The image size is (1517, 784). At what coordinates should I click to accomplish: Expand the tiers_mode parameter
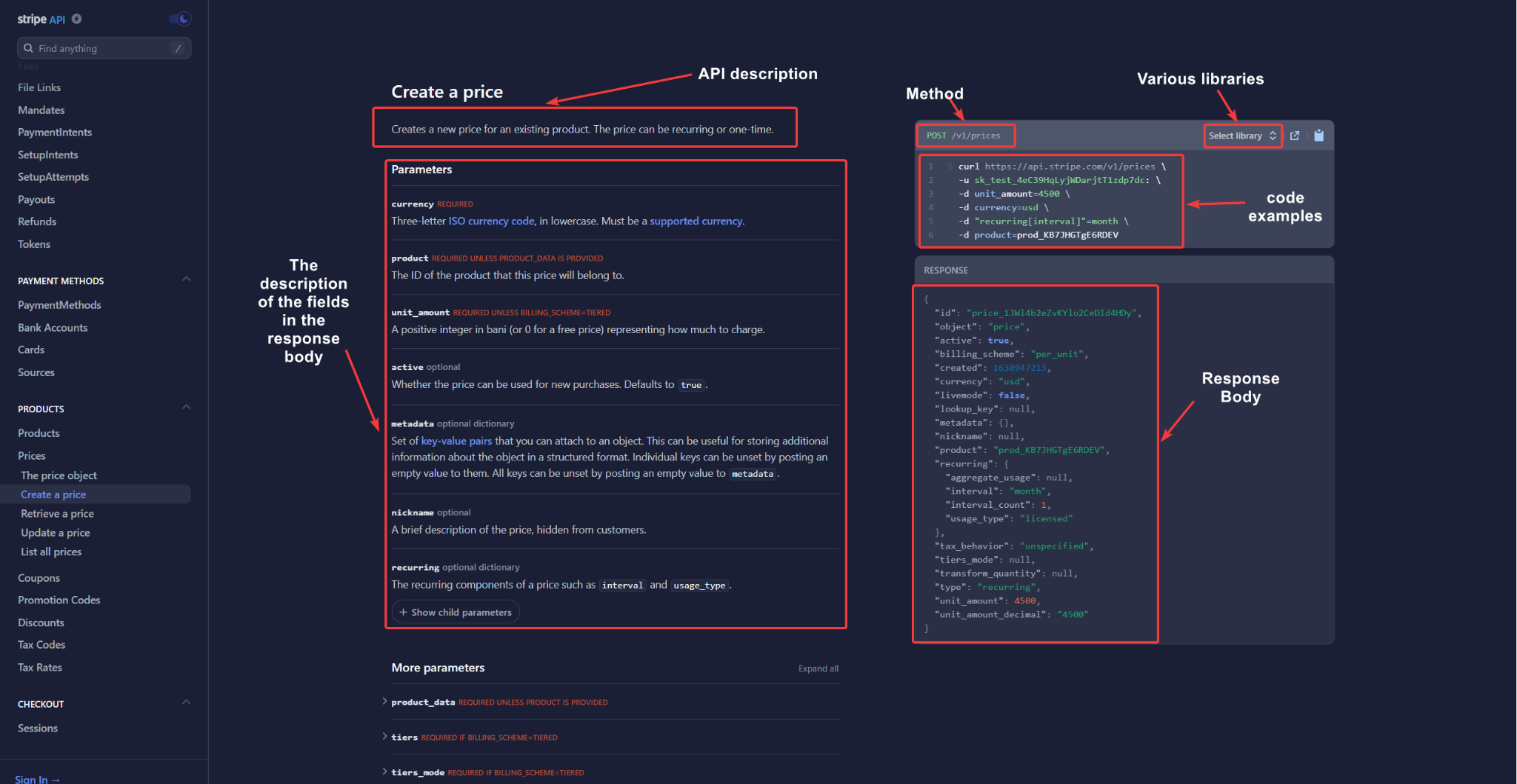tap(385, 771)
